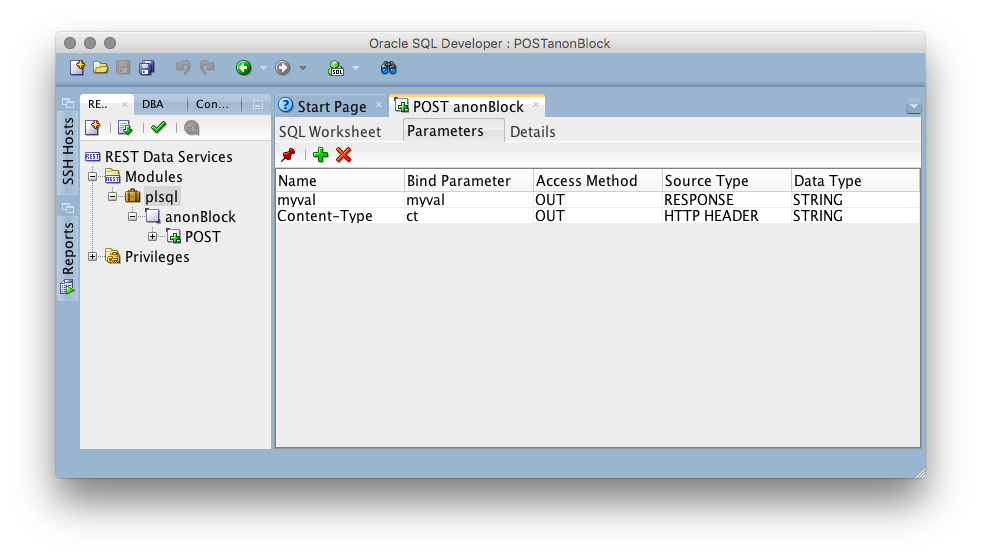Select the myval name cell
The width and height of the screenshot is (981, 558).
pyautogui.click(x=340, y=200)
